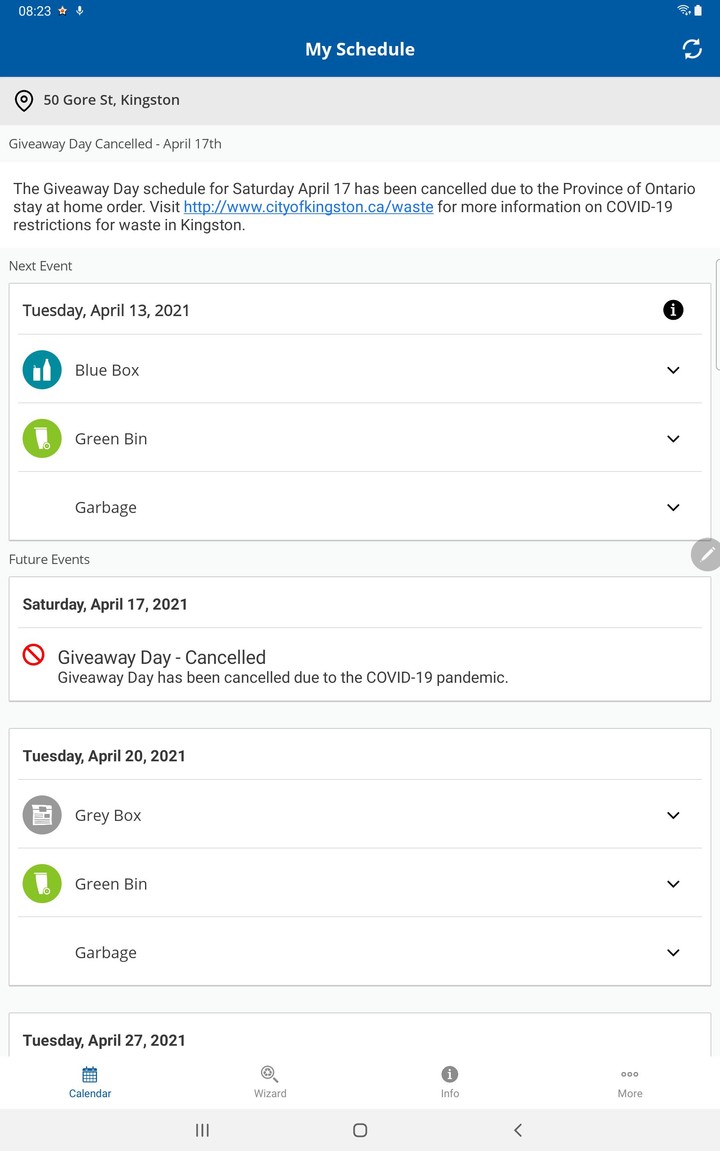Open the Info tab
Screen dimensions: 720x1151
point(450,1082)
